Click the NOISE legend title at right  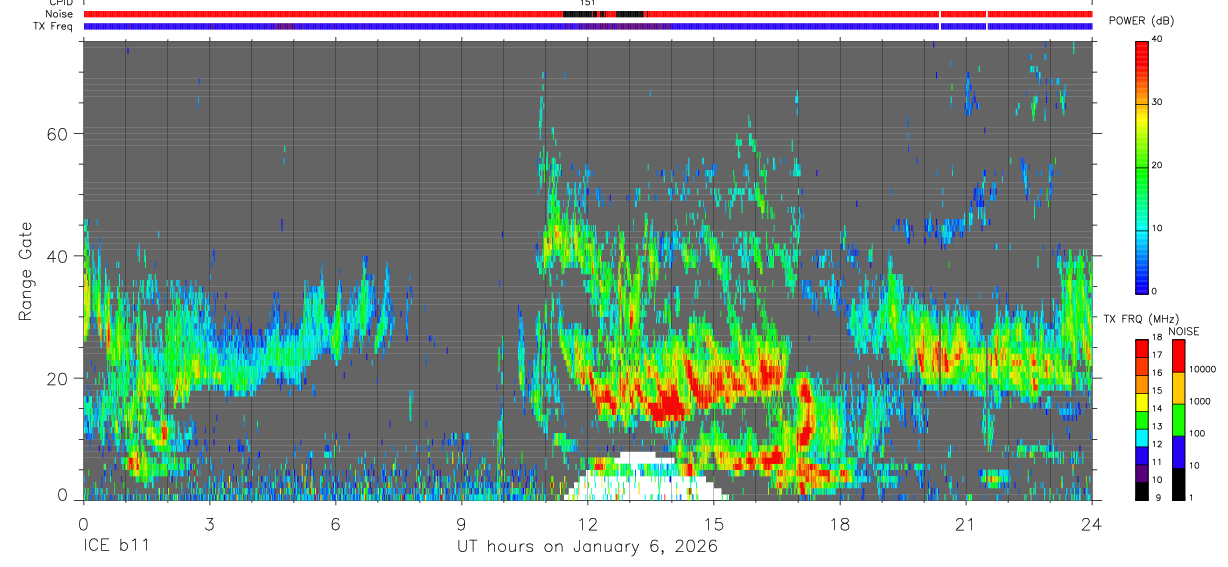point(1184,331)
